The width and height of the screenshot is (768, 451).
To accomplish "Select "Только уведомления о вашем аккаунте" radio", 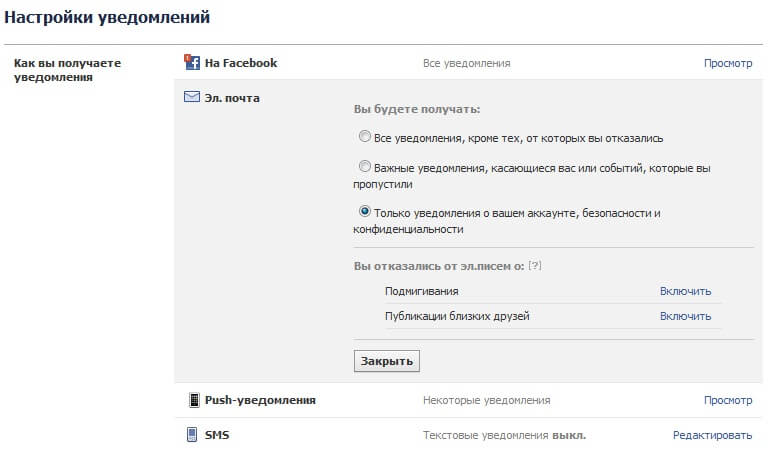I will [364, 212].
